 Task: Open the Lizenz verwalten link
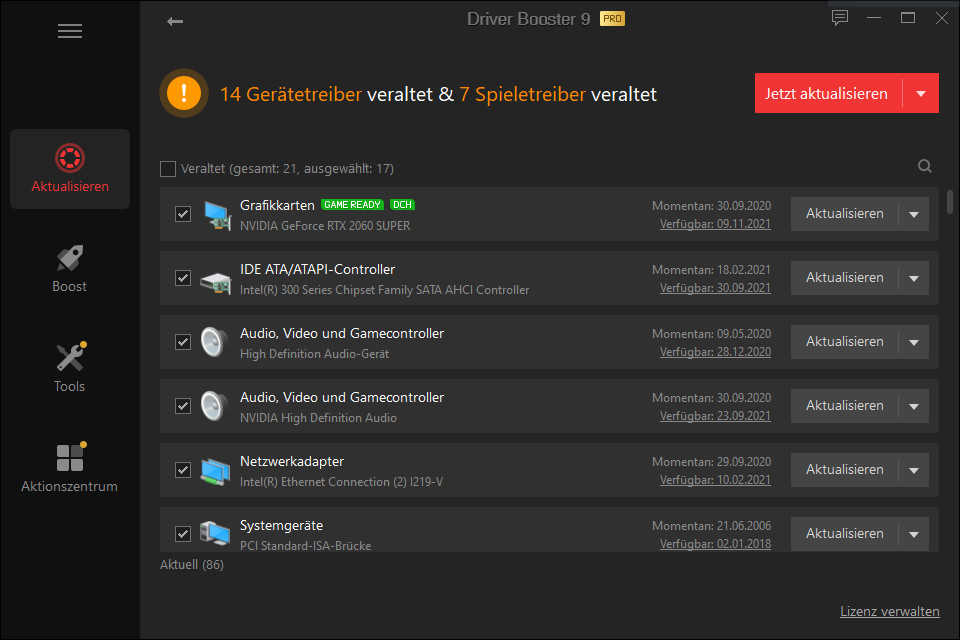point(890,611)
